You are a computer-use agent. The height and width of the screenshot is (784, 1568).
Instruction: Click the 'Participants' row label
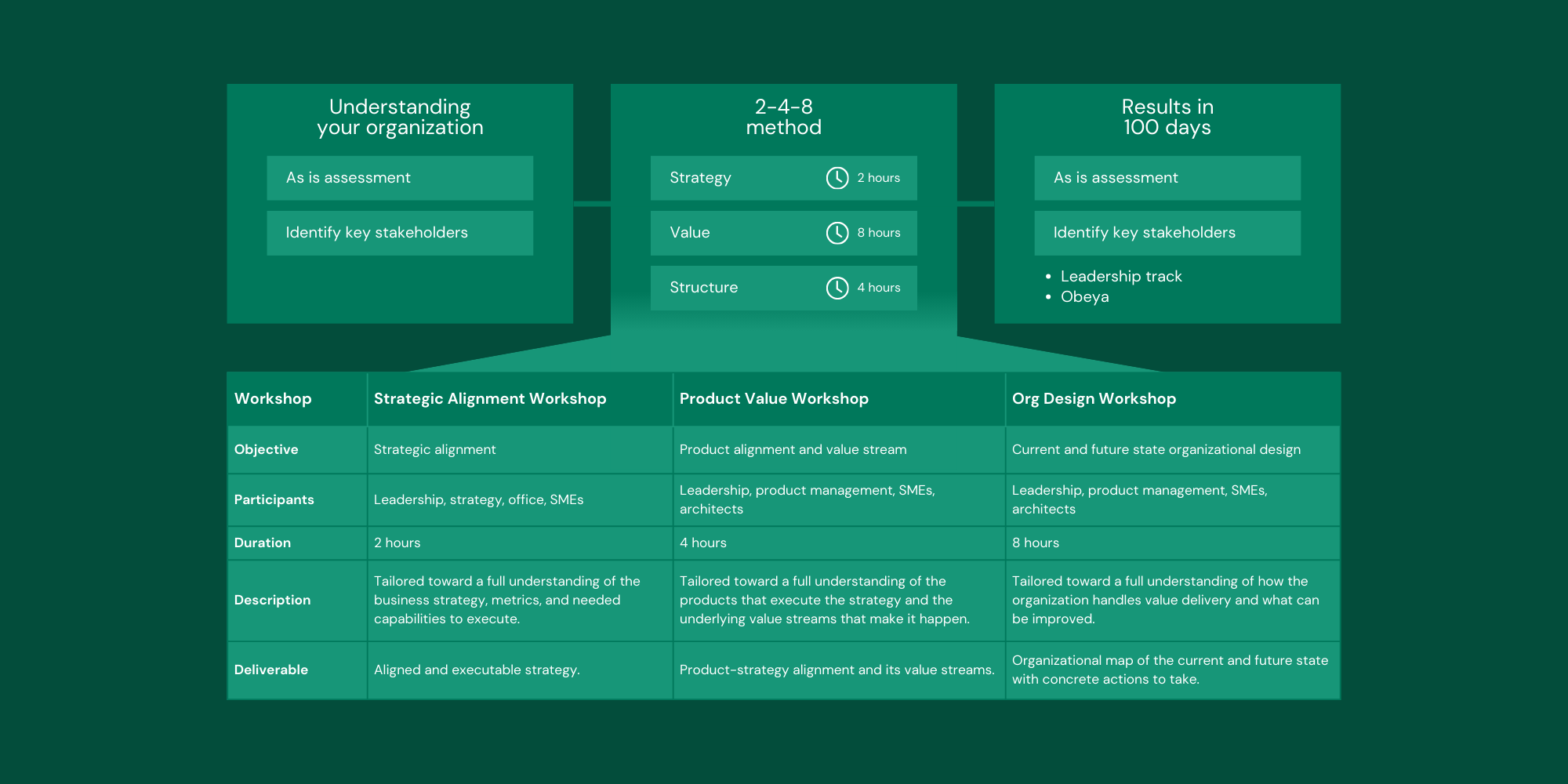tap(297, 500)
